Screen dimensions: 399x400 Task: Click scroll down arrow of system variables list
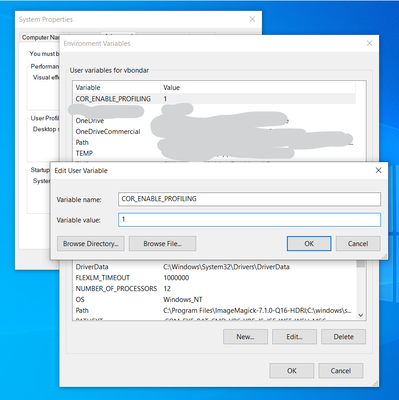pos(361,315)
